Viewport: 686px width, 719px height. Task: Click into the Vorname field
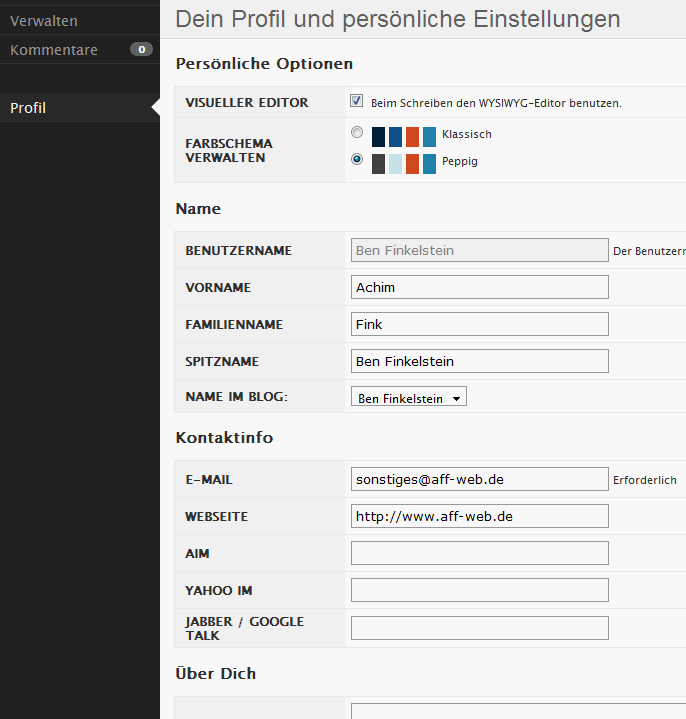point(479,287)
